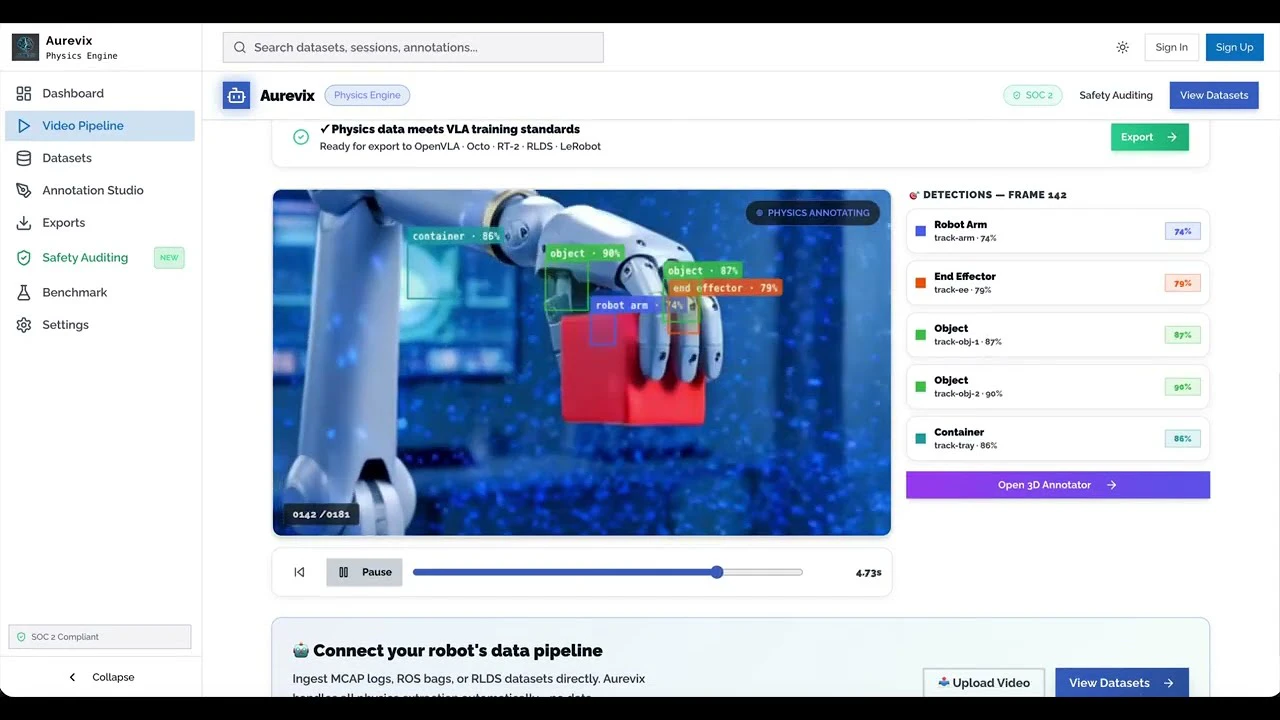Click View Datasets button in header
1280x720 pixels.
point(1214,95)
